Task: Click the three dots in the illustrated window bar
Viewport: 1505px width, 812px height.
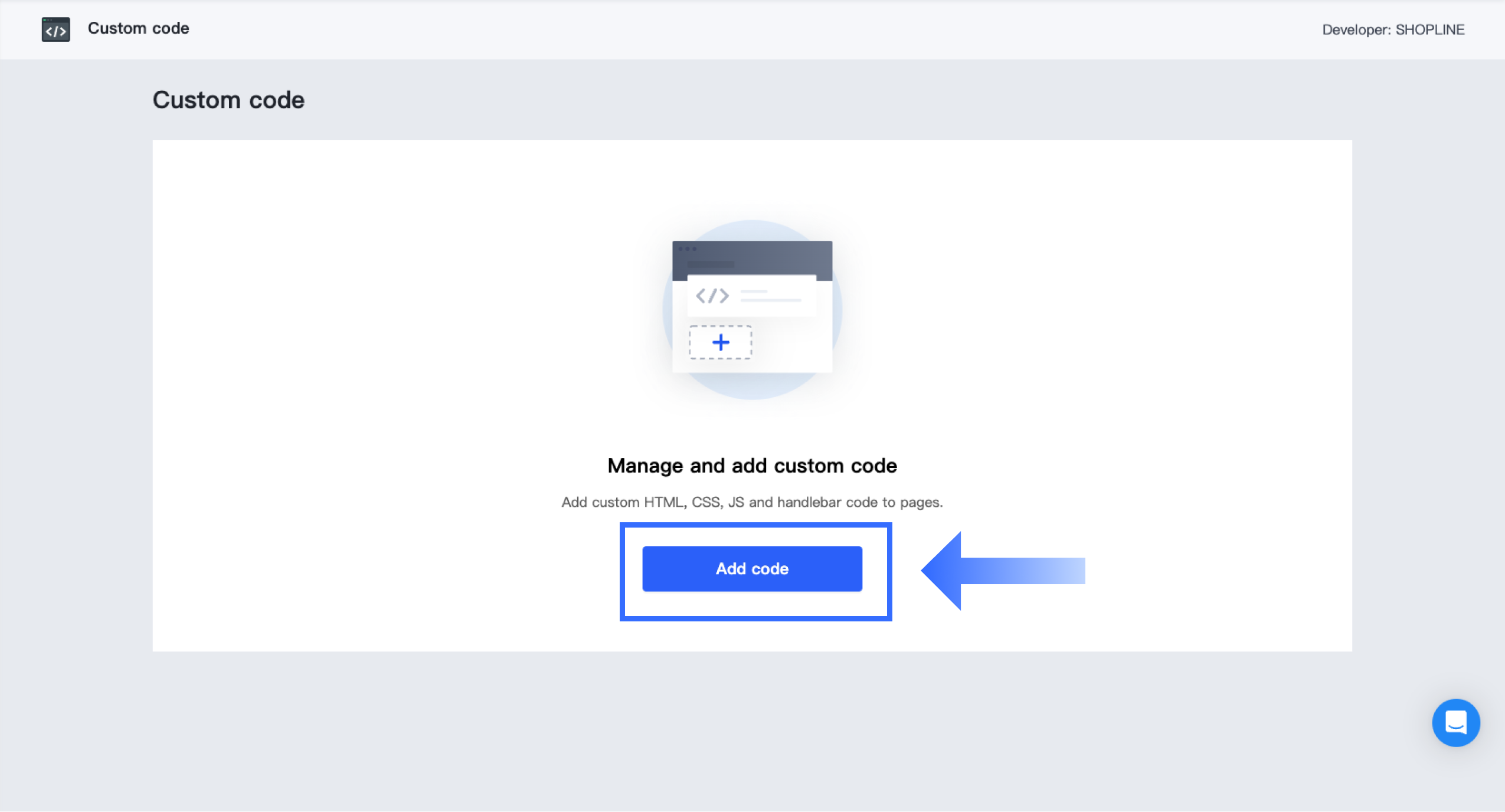Action: [687, 249]
